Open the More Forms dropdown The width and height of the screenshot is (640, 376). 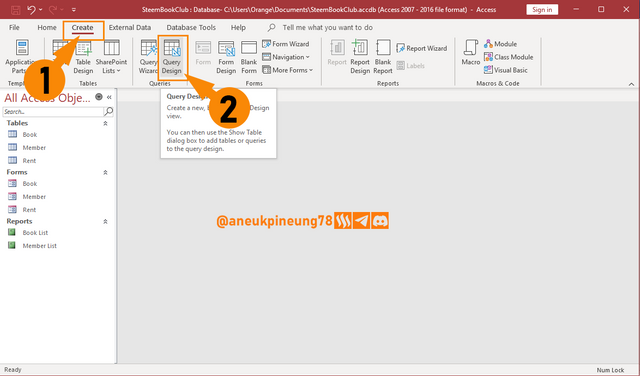point(288,70)
